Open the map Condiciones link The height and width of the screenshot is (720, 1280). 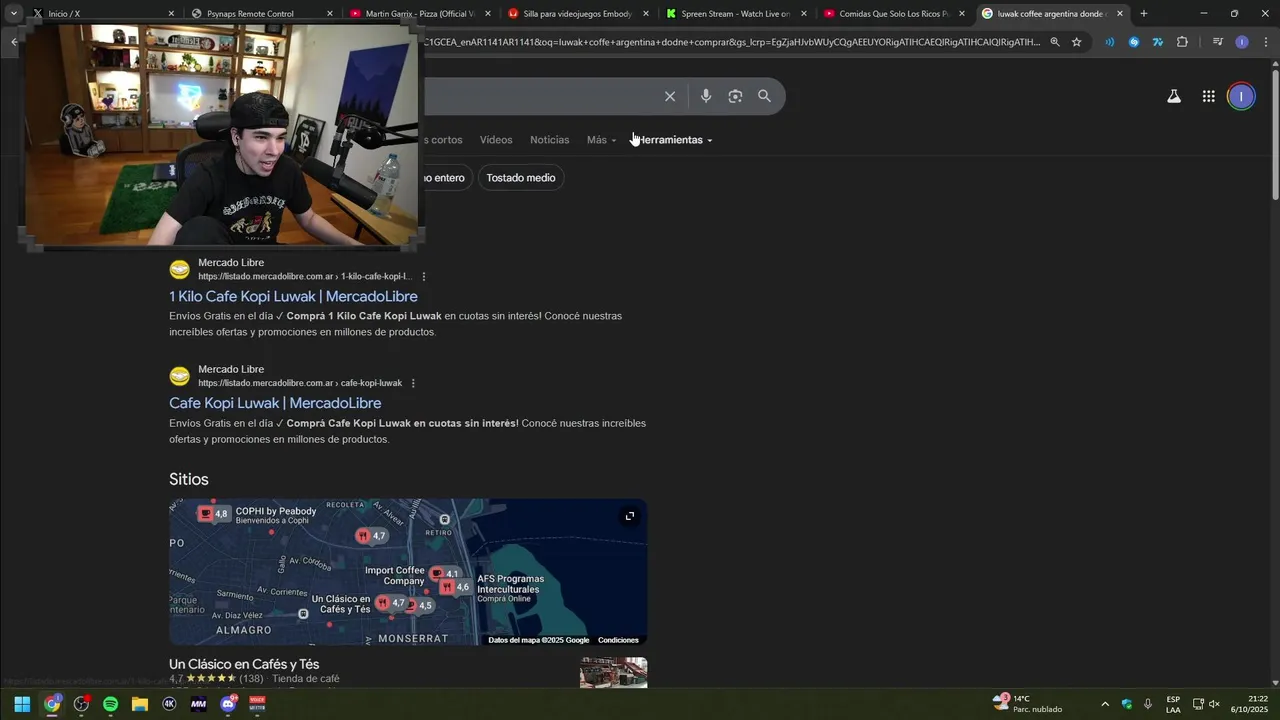618,640
